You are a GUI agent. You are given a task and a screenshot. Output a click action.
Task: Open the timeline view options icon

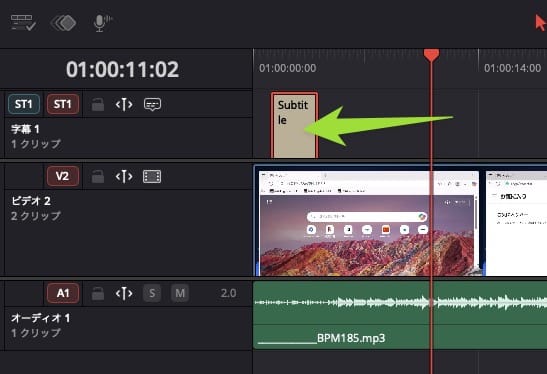tap(23, 22)
